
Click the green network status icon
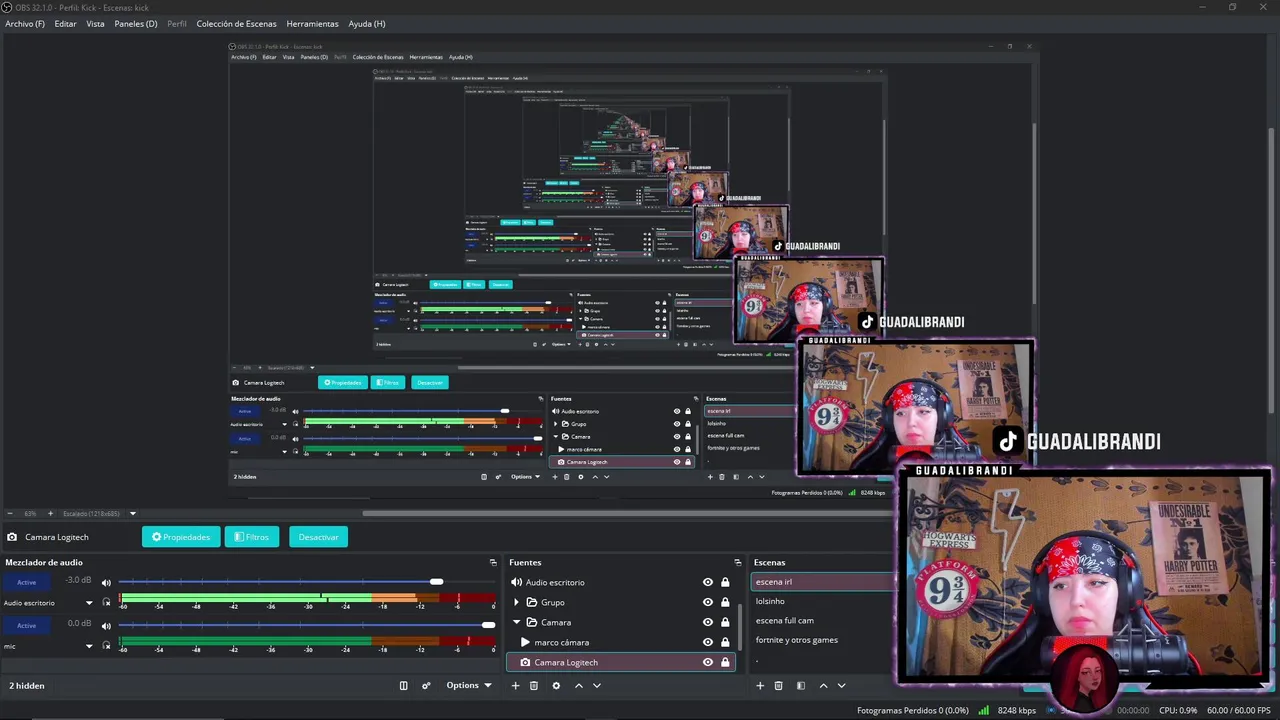coord(983,711)
